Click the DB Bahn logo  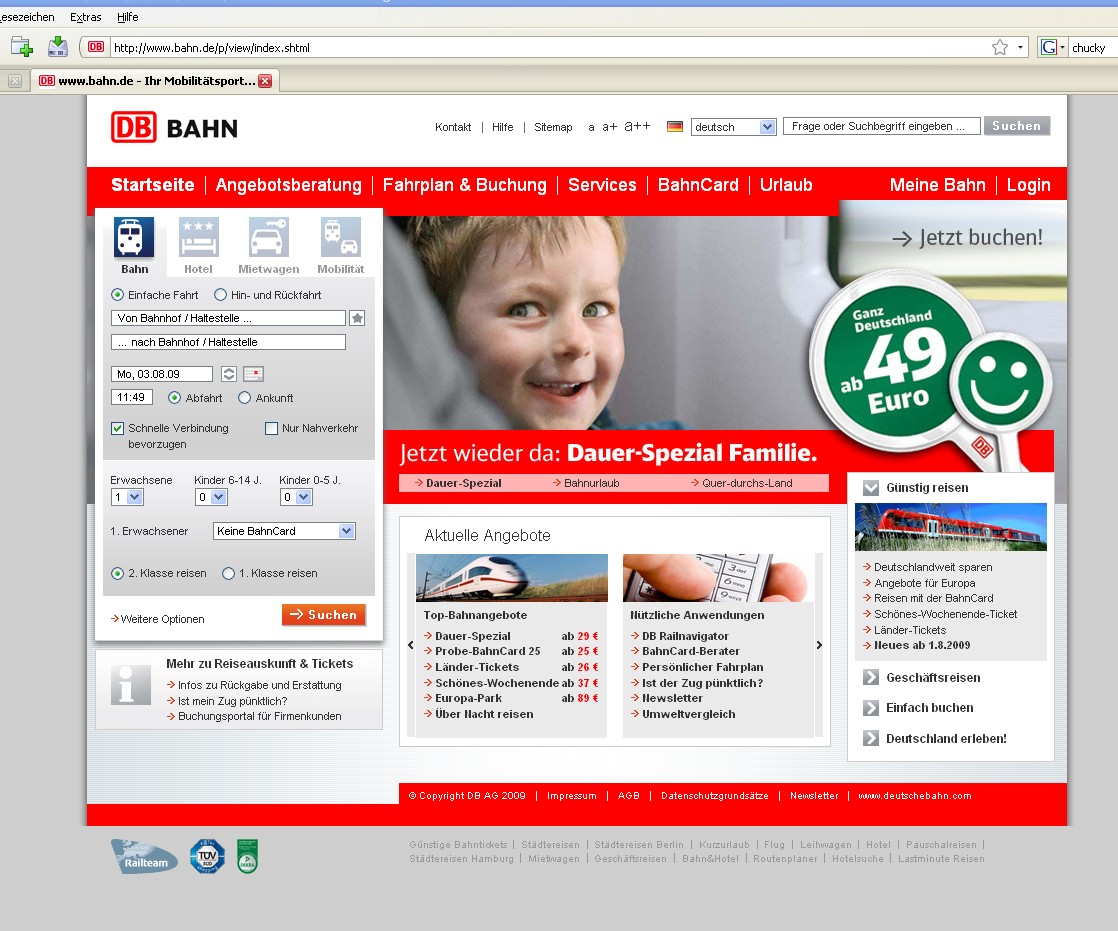point(174,128)
